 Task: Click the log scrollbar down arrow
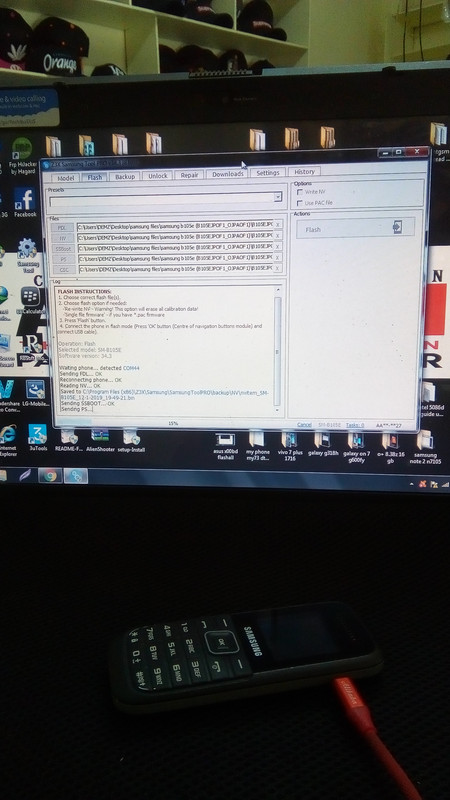(278, 409)
